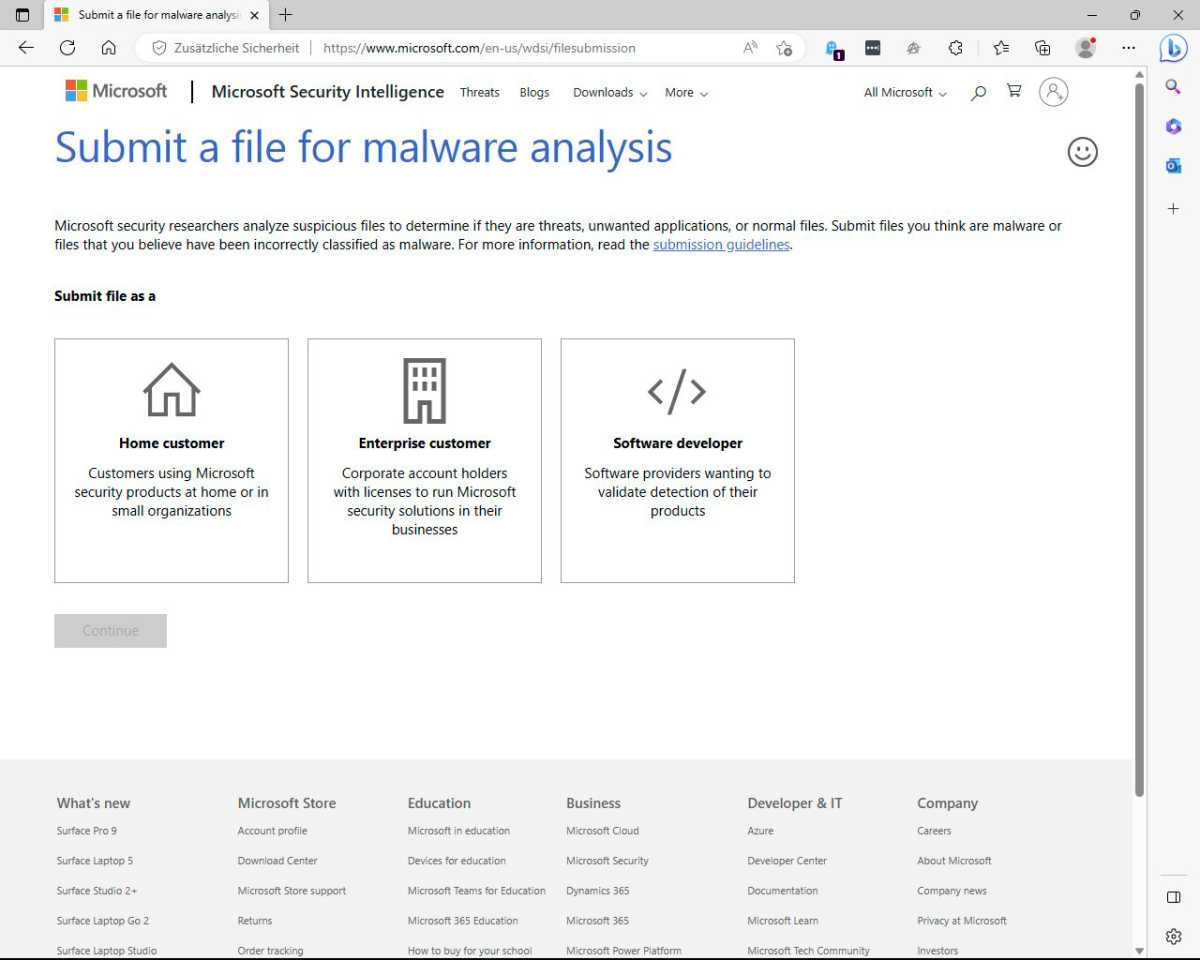Open the Ghostery extension icon
1200x960 pixels.
(833, 48)
